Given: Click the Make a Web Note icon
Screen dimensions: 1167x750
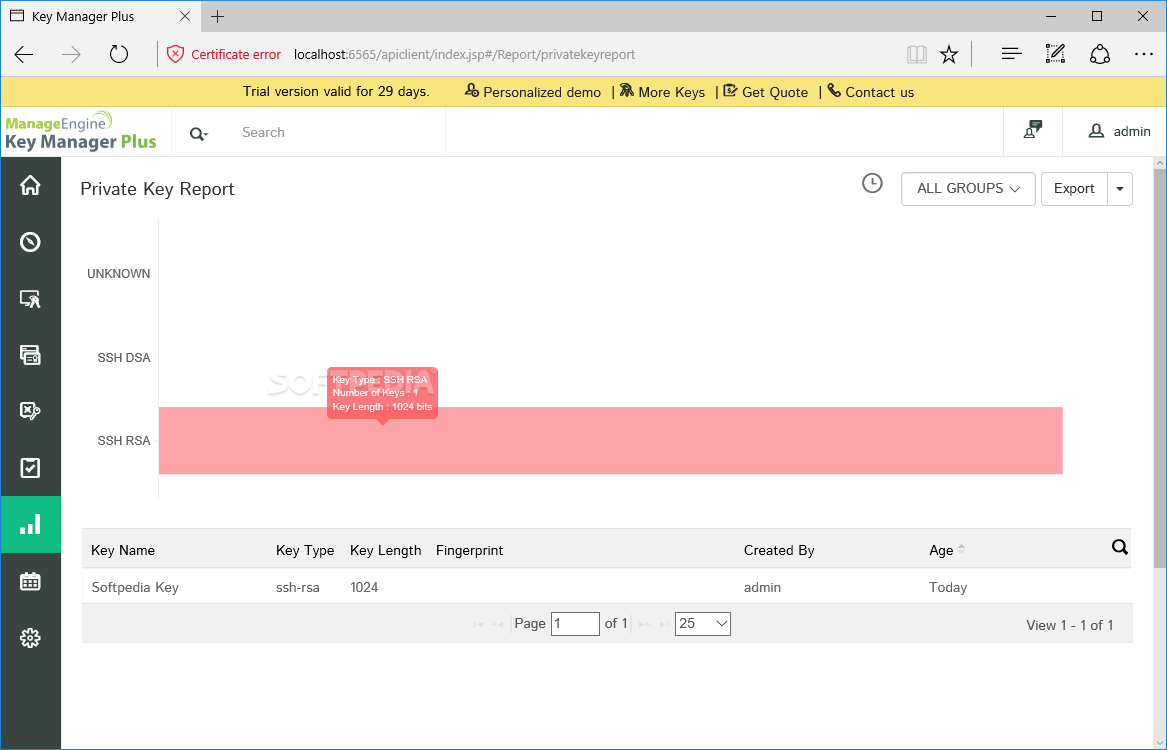Looking at the screenshot, I should [1055, 54].
